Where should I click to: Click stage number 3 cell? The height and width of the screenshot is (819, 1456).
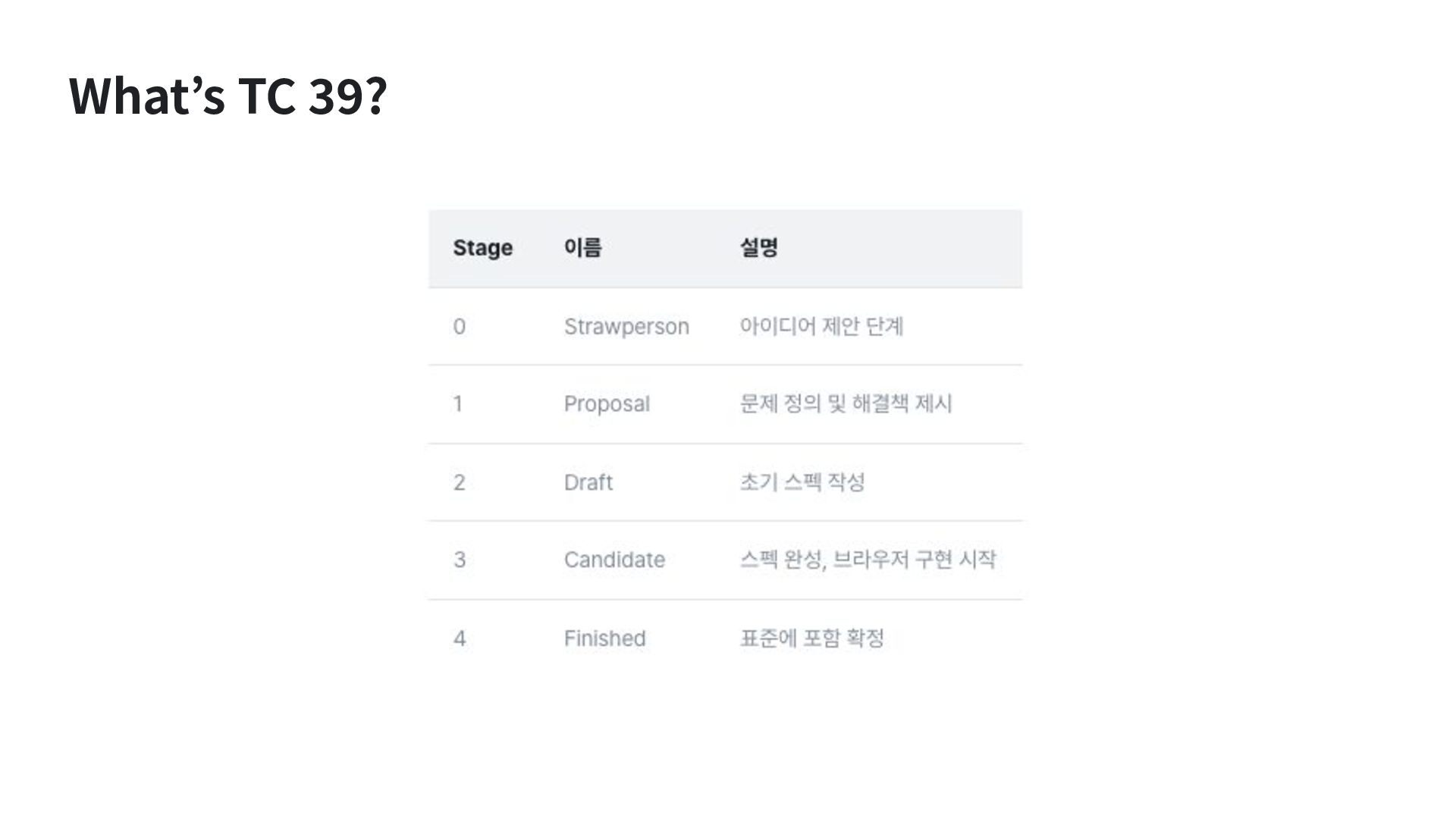(x=460, y=560)
